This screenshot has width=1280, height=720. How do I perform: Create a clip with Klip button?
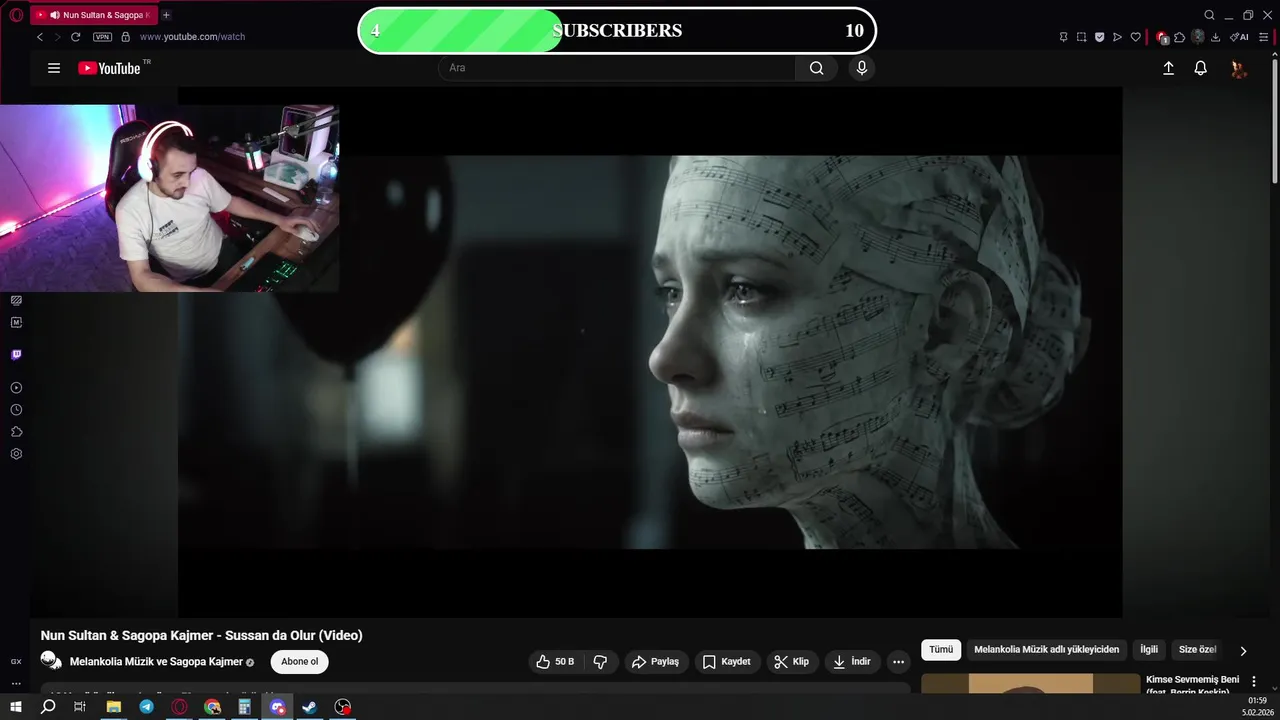click(x=792, y=662)
